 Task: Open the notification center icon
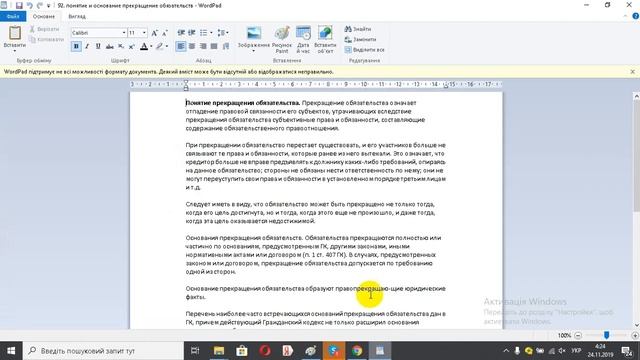click(x=627, y=351)
